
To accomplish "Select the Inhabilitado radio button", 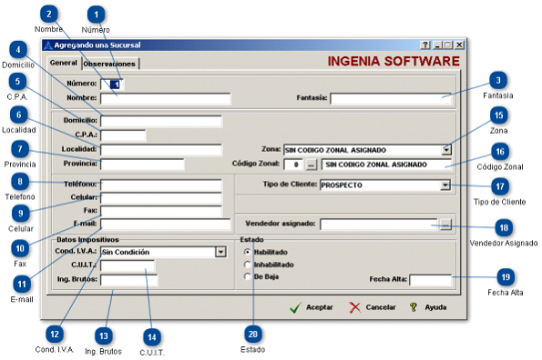I will tap(247, 265).
